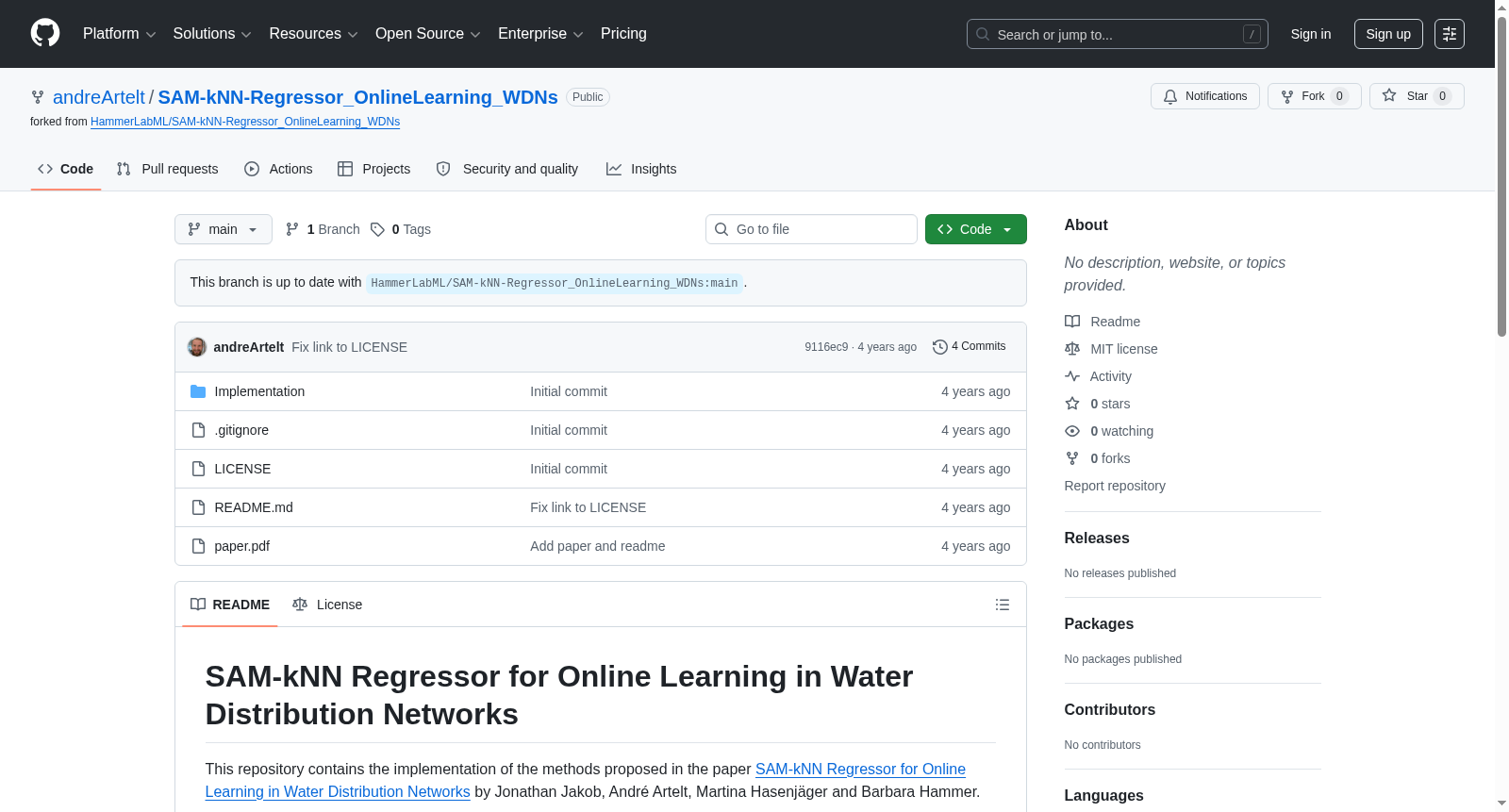Screen dimensions: 1509x812
Task: Click the upstream branch label HammerLabML/...:main
Action: coord(555,283)
